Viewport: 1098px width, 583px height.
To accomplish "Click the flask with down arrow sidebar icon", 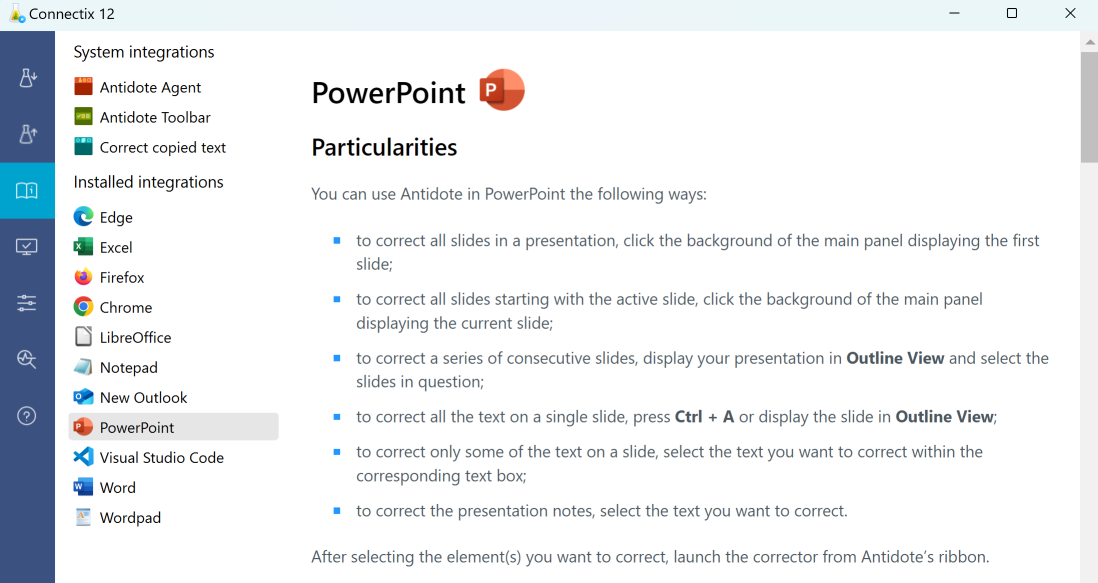I will (x=27, y=77).
